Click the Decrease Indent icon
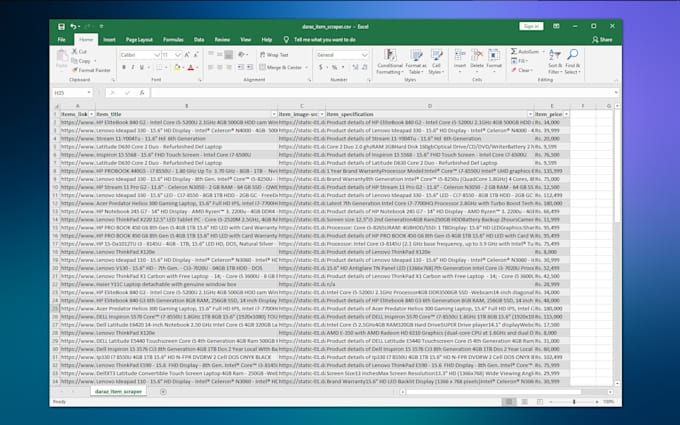This screenshot has width=680, height=425. pyautogui.click(x=240, y=67)
